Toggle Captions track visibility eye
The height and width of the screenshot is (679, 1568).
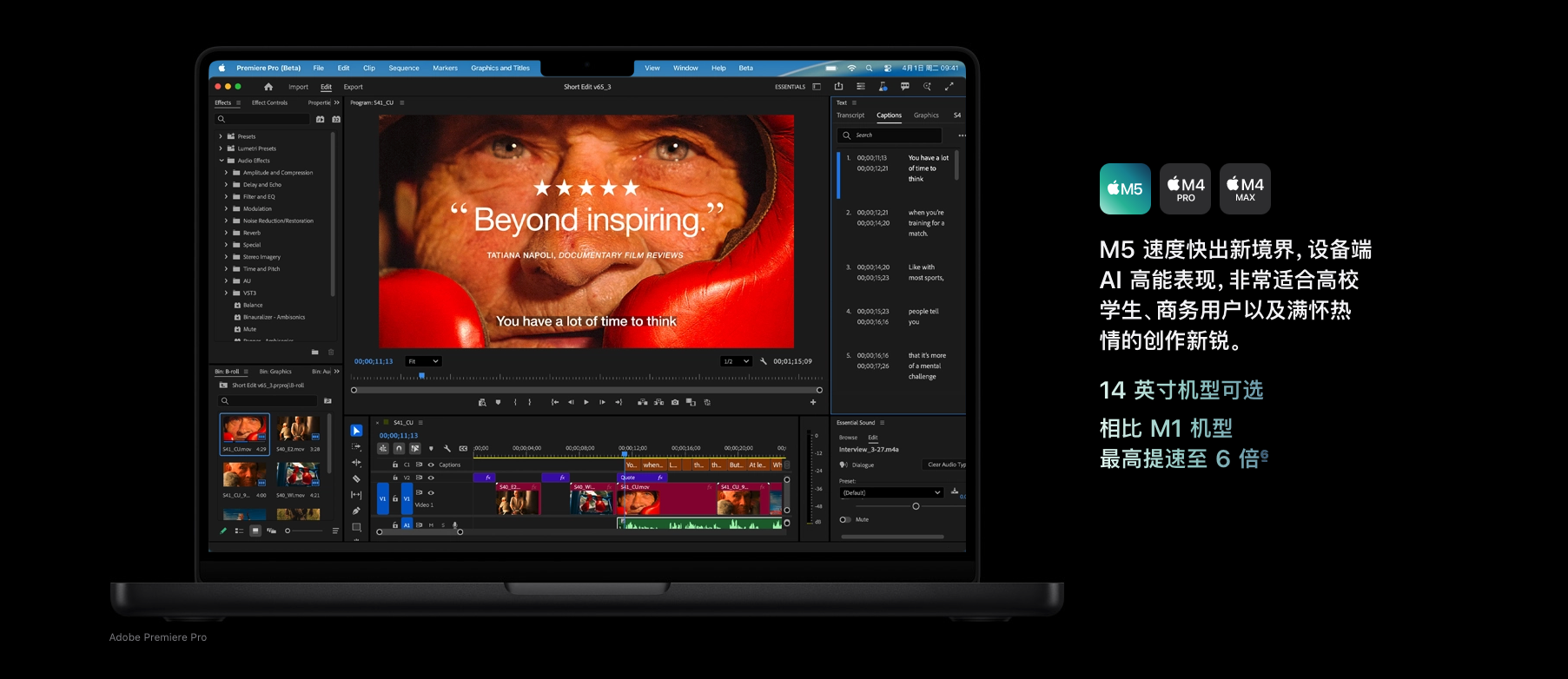pos(431,465)
